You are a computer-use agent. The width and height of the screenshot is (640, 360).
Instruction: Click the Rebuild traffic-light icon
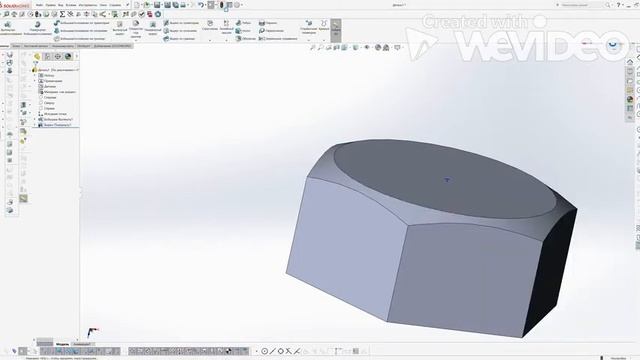[x=222, y=5]
